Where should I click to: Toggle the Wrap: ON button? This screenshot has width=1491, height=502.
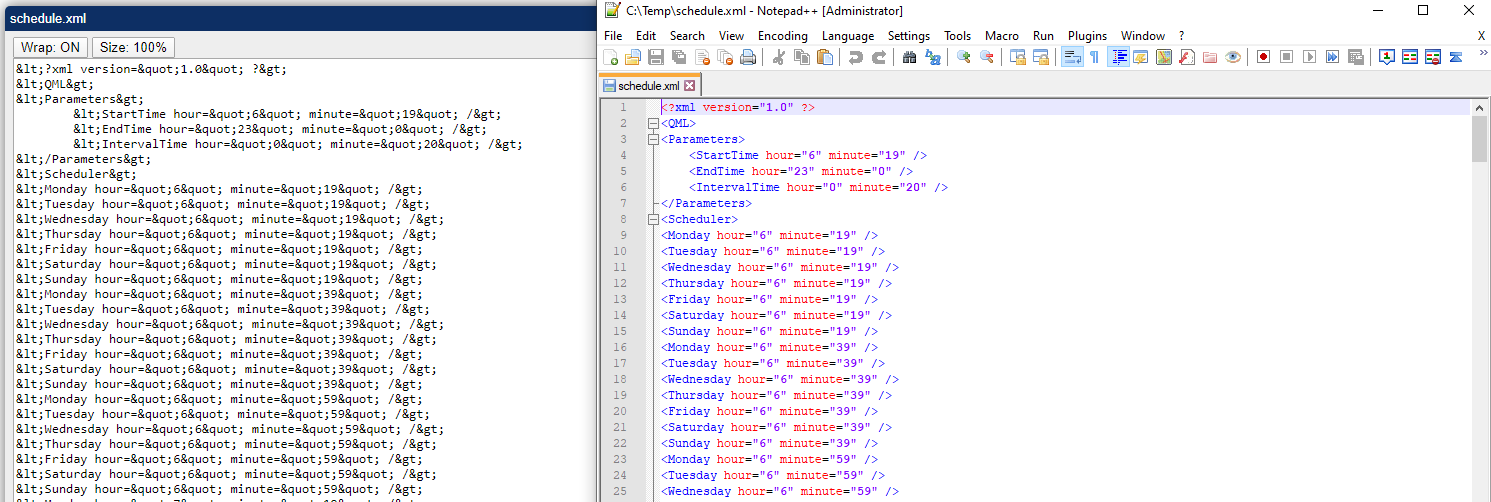tap(50, 47)
